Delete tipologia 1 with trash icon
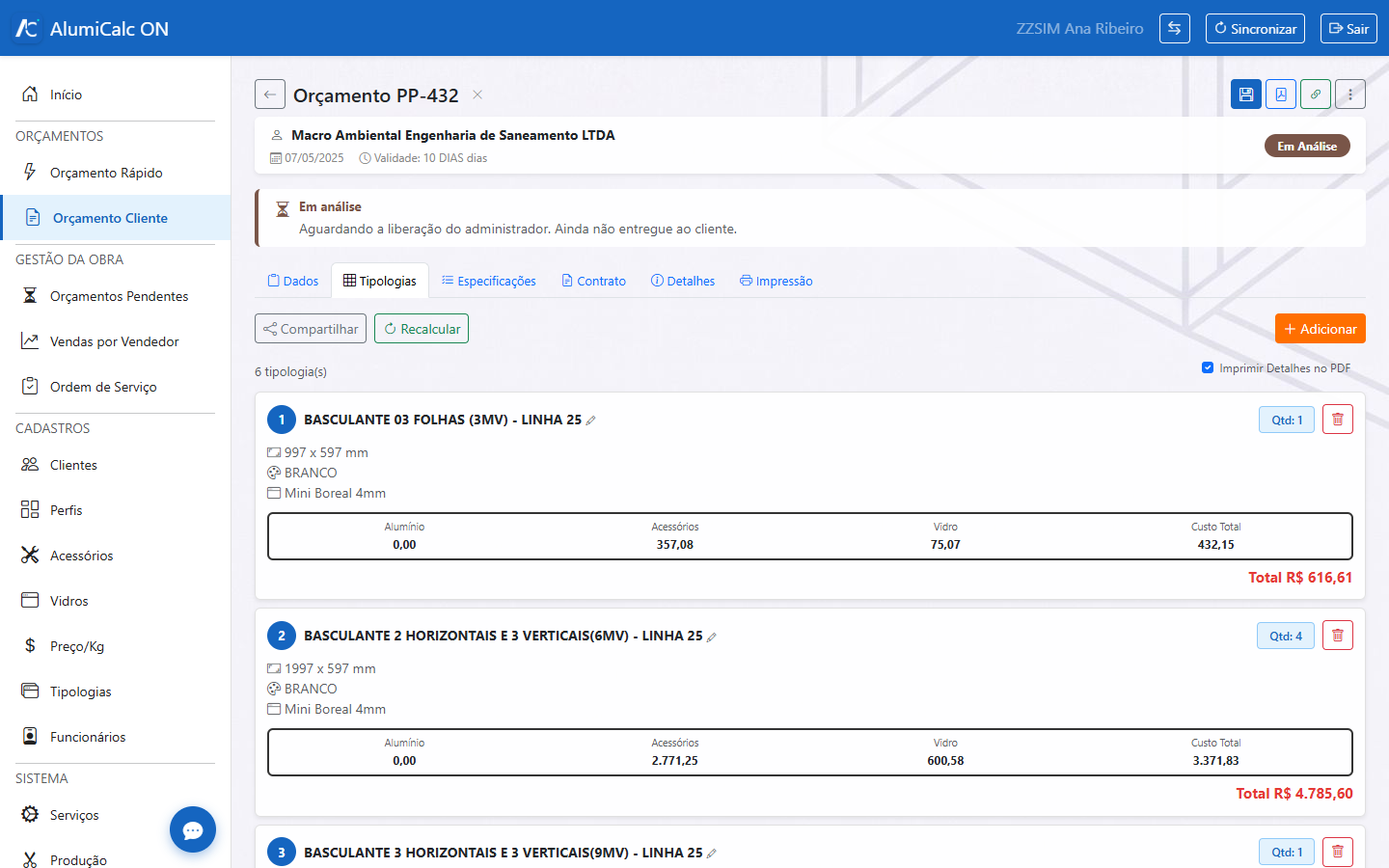The height and width of the screenshot is (868, 1389). (x=1338, y=420)
